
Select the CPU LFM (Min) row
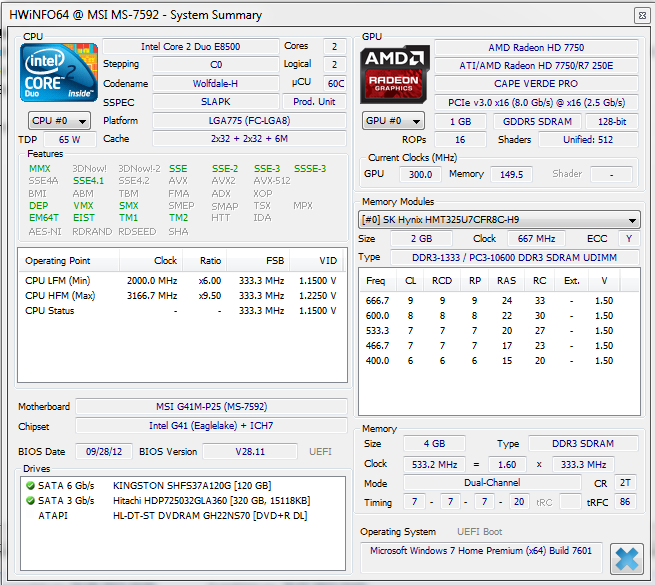pyautogui.click(x=181, y=280)
